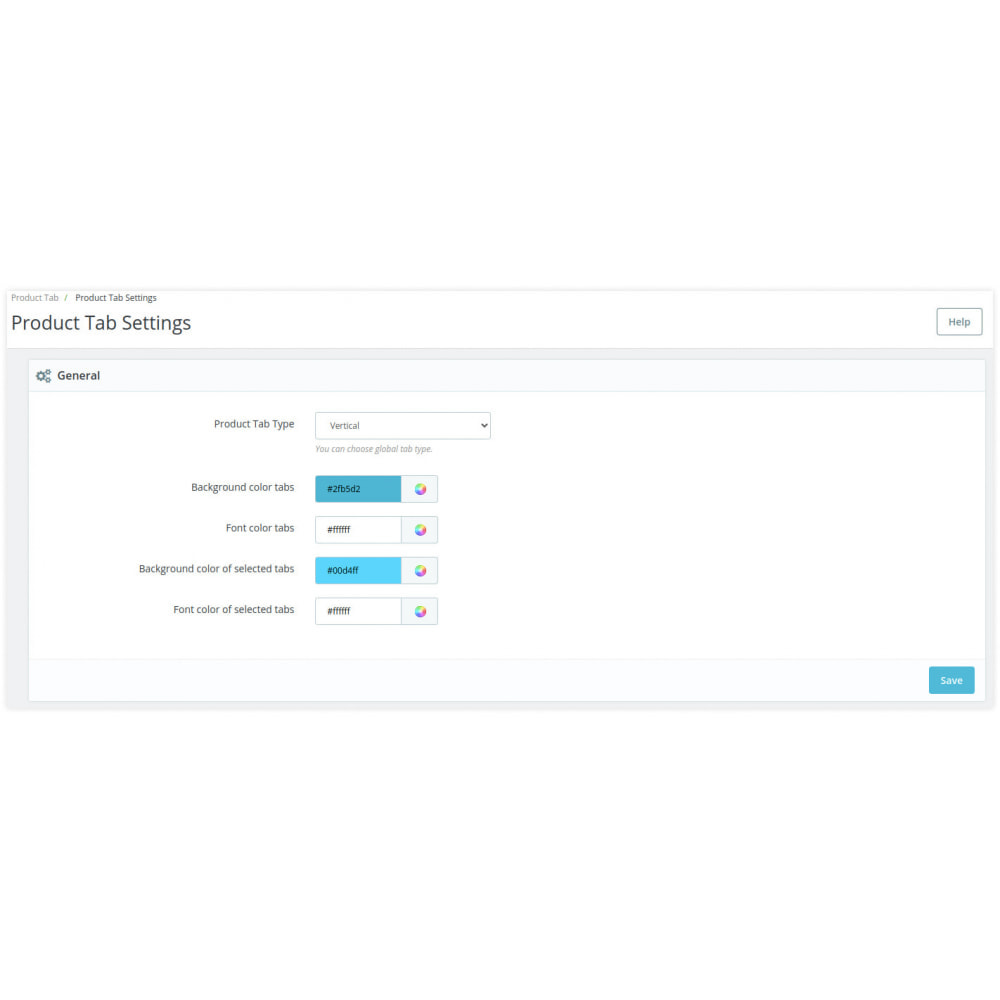1000x1000 pixels.
Task: Click the #2fb5d2 background color field
Action: click(x=358, y=489)
